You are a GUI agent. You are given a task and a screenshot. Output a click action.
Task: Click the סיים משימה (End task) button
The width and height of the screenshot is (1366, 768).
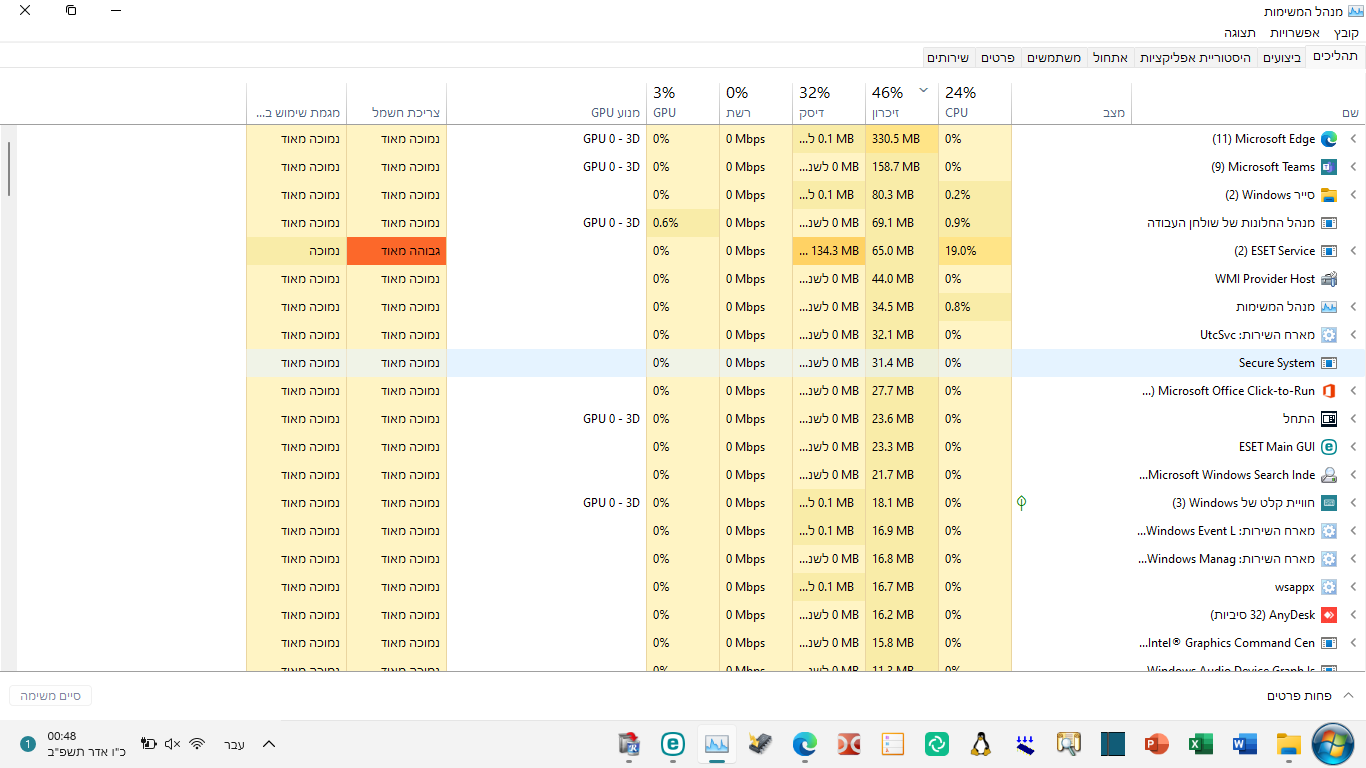[50, 695]
